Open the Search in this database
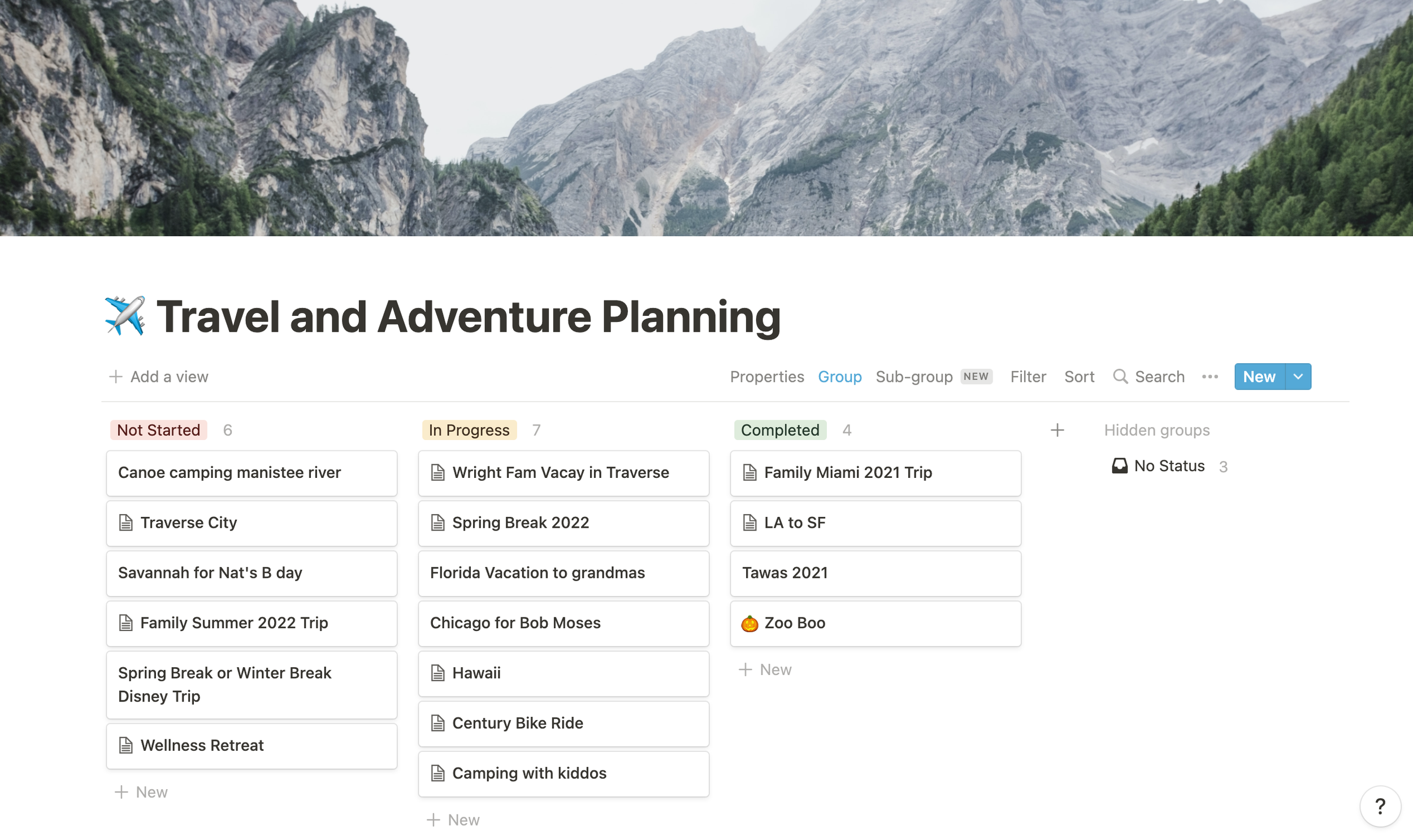Image resolution: width=1413 pixels, height=840 pixels. pos(1150,376)
